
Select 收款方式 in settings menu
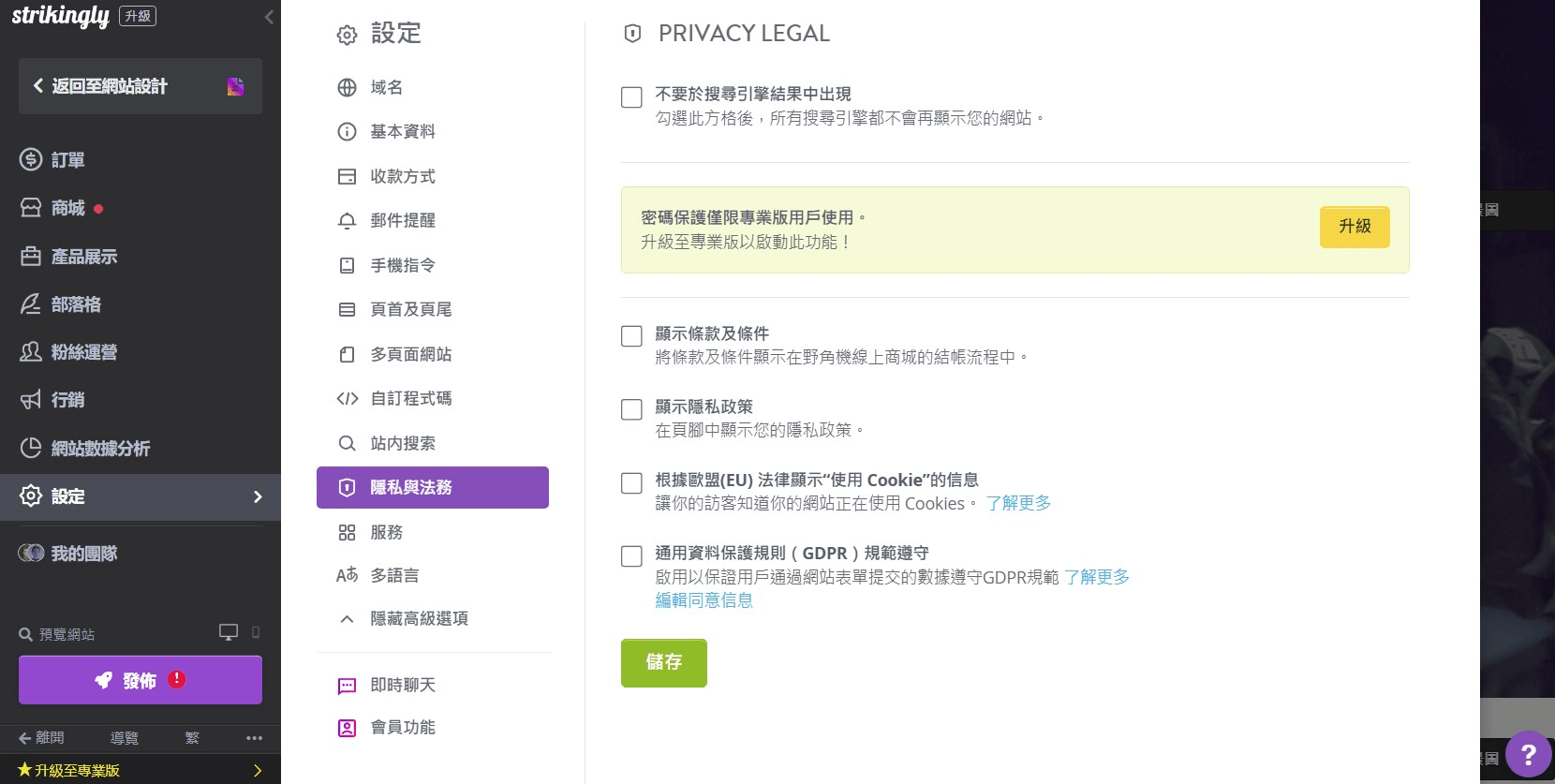coord(403,176)
